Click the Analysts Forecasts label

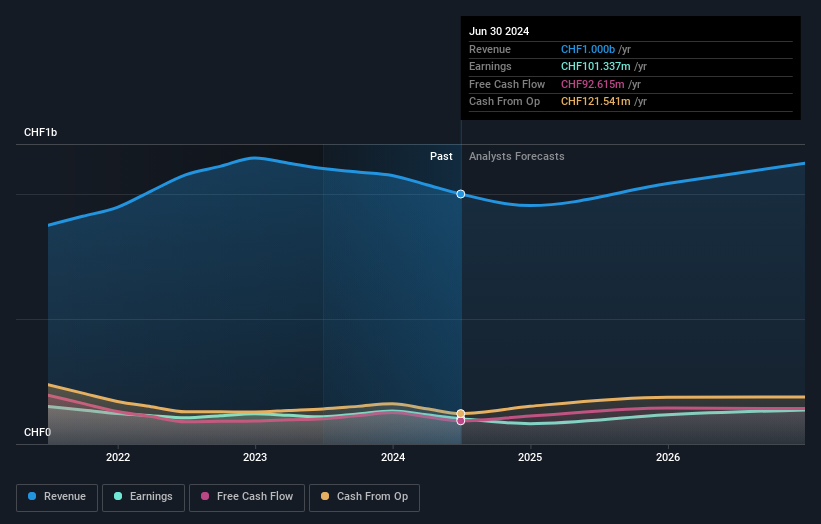516,157
